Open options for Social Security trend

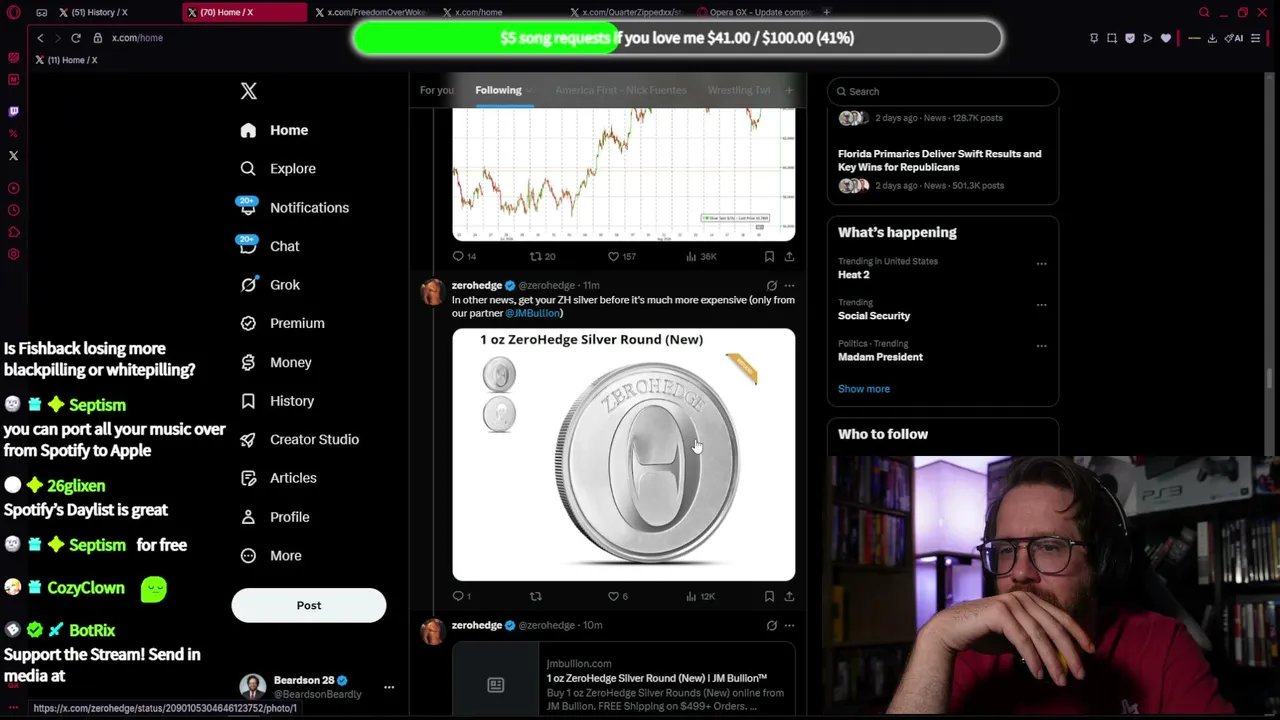pos(1041,305)
